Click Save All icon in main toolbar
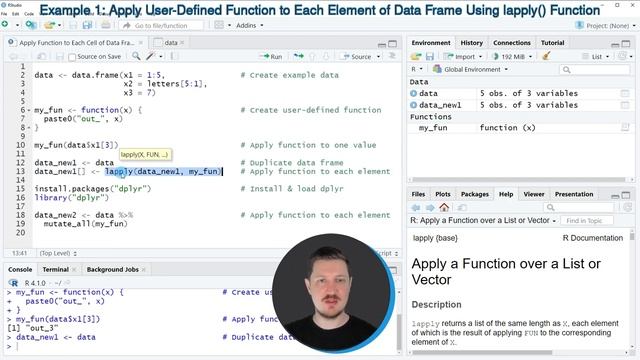The height and width of the screenshot is (360, 640). tap(87, 25)
